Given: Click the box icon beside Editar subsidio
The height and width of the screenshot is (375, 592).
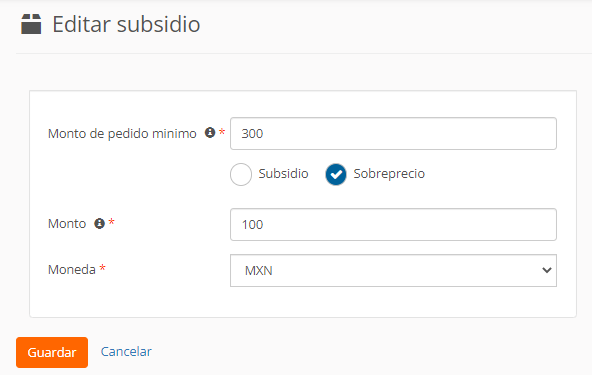Looking at the screenshot, I should pos(31,24).
